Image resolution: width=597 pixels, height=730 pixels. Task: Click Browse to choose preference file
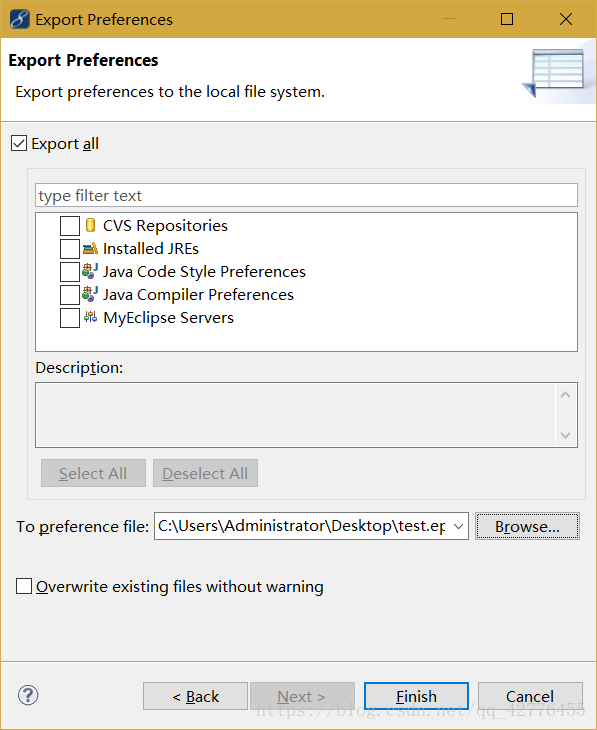(527, 527)
